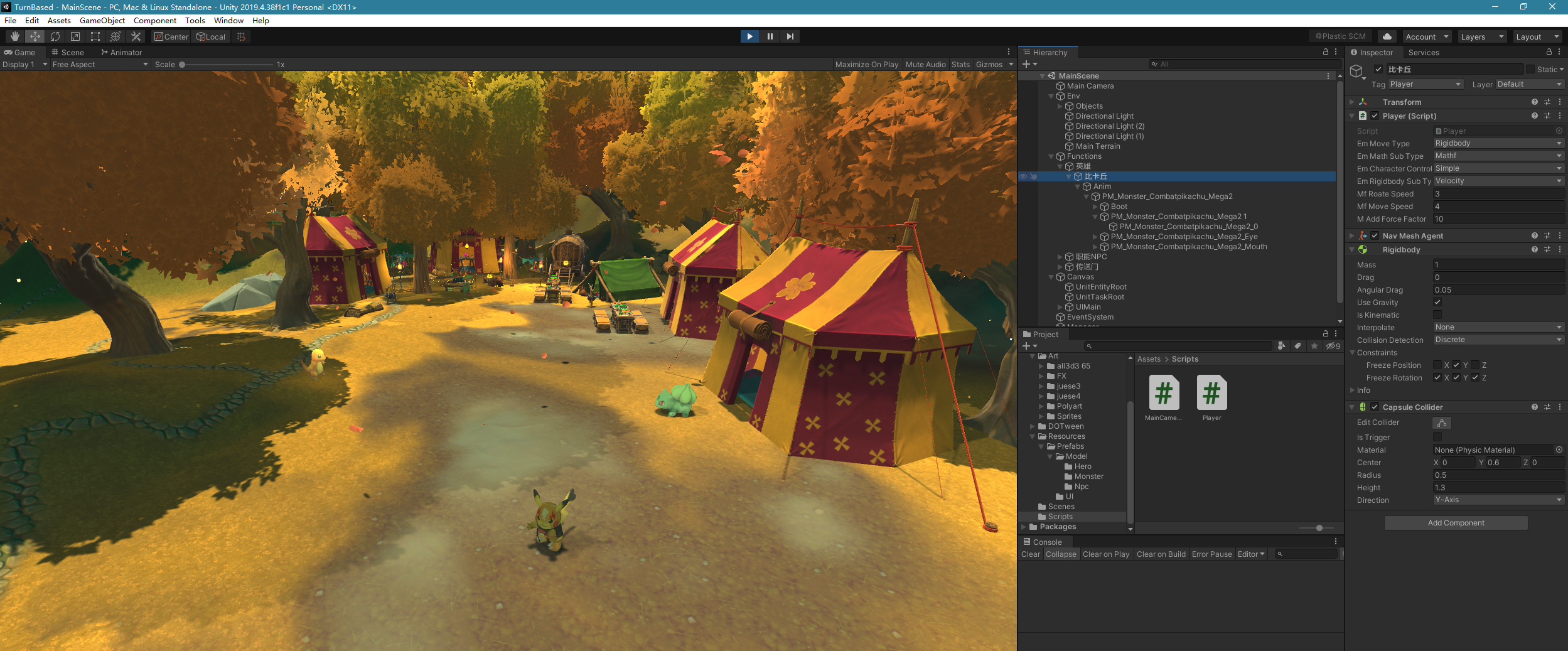The image size is (1568, 651).
Task: Open favorites star in Project panel
Action: point(1314,346)
